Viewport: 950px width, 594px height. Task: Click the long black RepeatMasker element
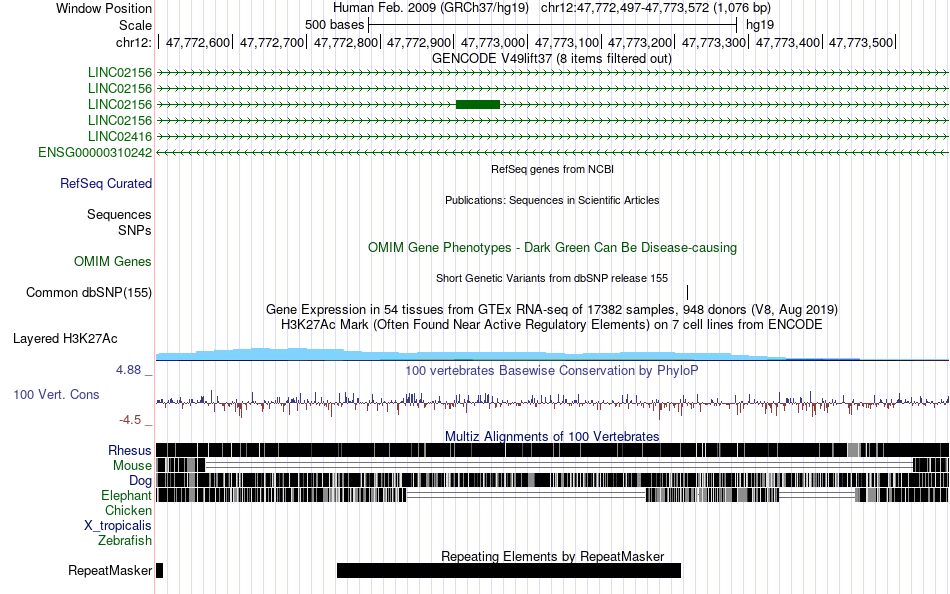[509, 570]
